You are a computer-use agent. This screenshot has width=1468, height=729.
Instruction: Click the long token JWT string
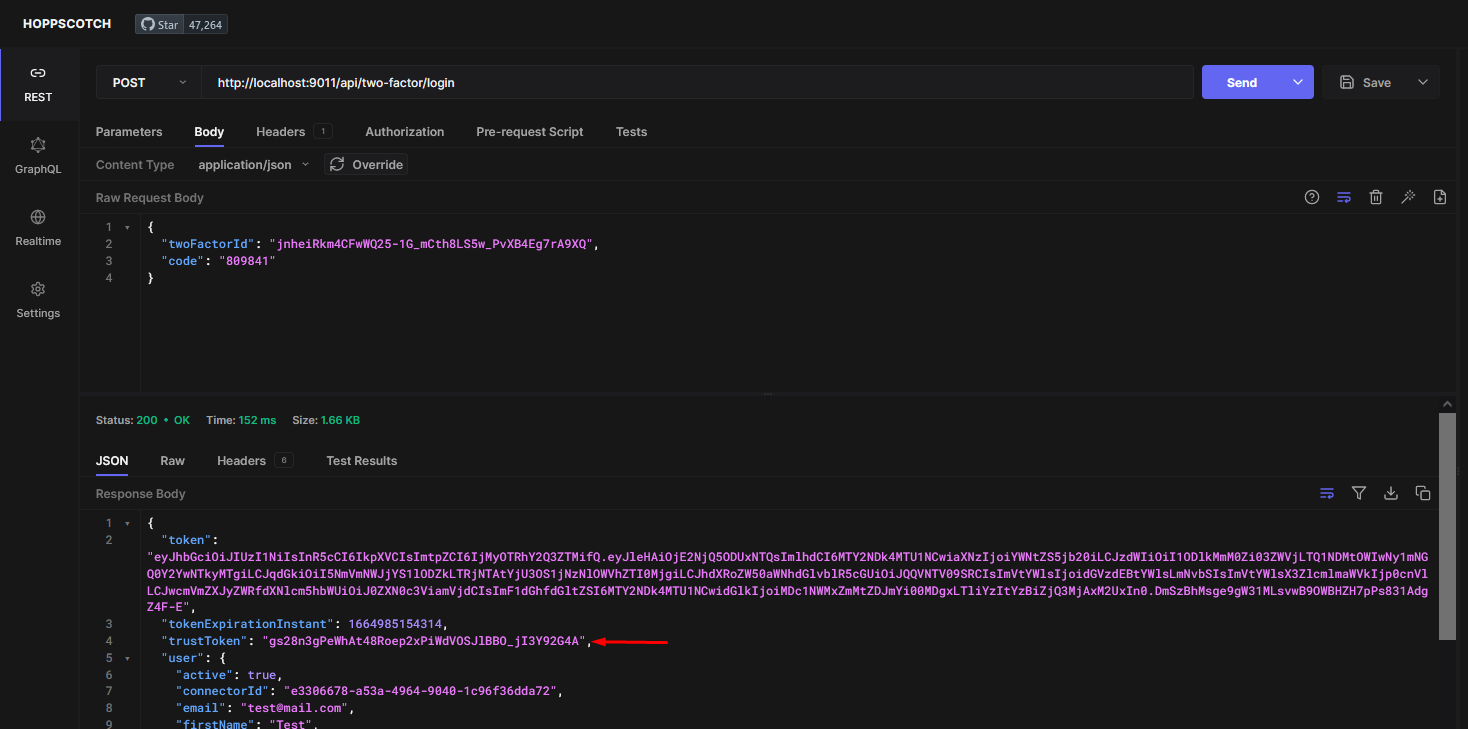coord(788,582)
